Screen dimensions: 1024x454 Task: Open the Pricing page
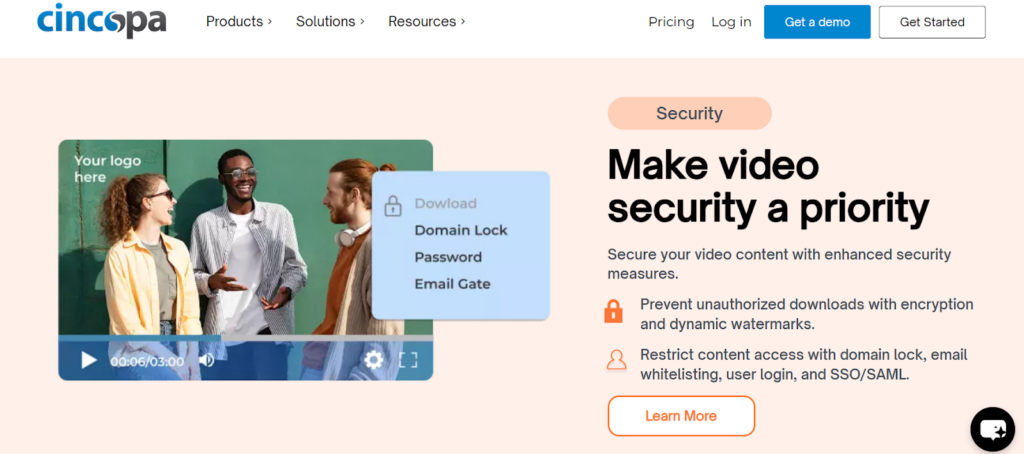coord(671,22)
